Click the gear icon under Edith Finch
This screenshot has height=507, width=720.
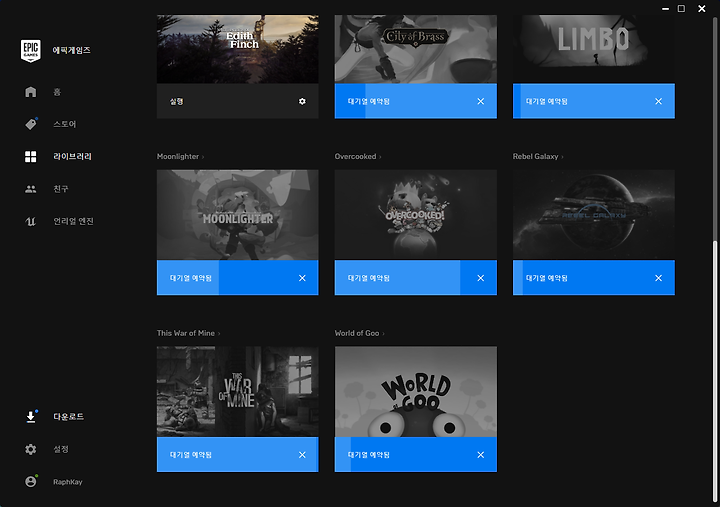(x=302, y=101)
